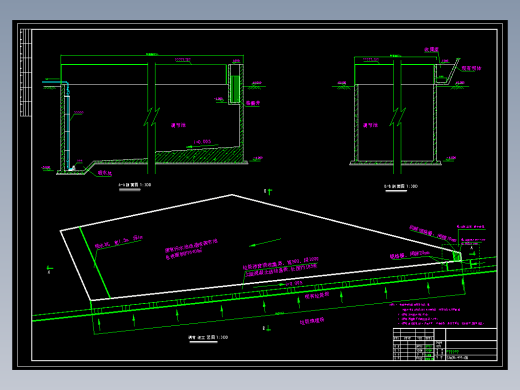Select the 1:100 title under the right section
This screenshot has width=520, height=390.
(x=401, y=186)
